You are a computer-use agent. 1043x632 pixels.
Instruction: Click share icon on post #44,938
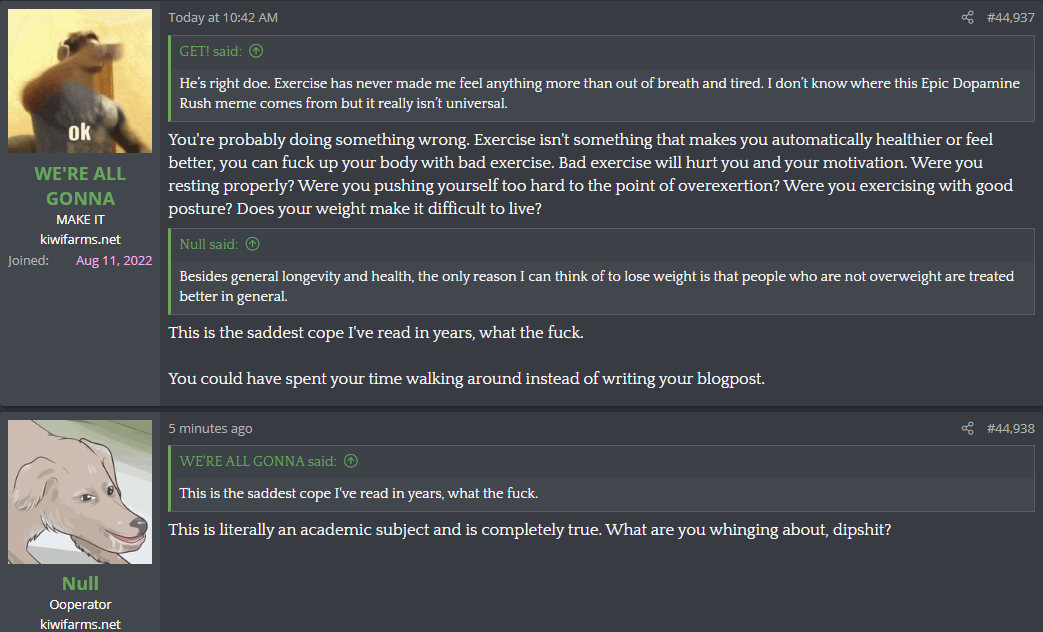click(967, 428)
